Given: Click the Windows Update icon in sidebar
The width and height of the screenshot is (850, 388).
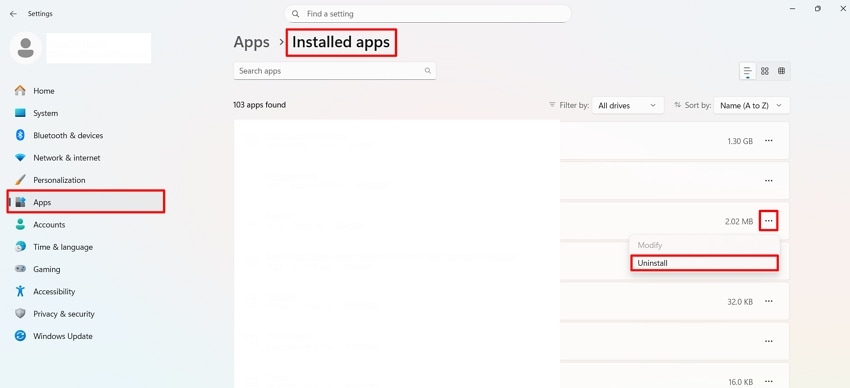Looking at the screenshot, I should pos(21,336).
